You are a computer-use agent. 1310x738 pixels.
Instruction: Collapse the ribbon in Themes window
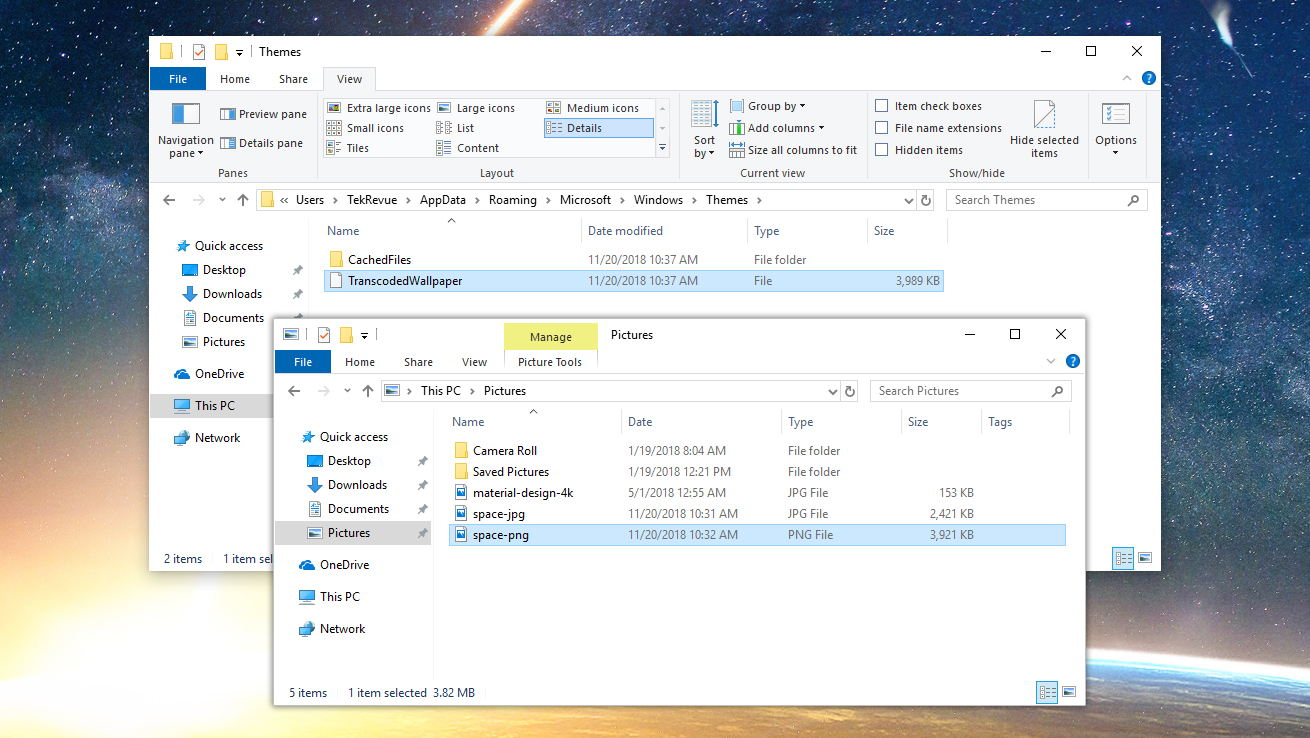coord(1129,78)
